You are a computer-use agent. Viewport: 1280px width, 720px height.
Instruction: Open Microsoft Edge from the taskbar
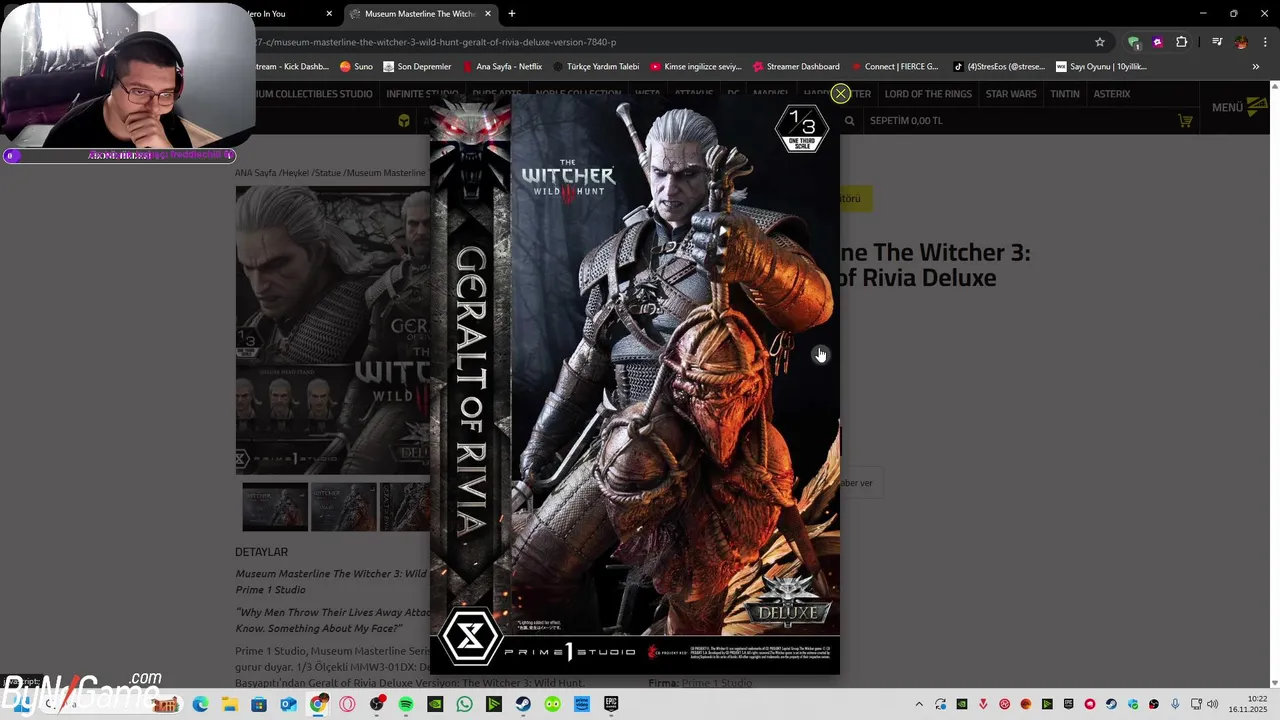[200, 704]
